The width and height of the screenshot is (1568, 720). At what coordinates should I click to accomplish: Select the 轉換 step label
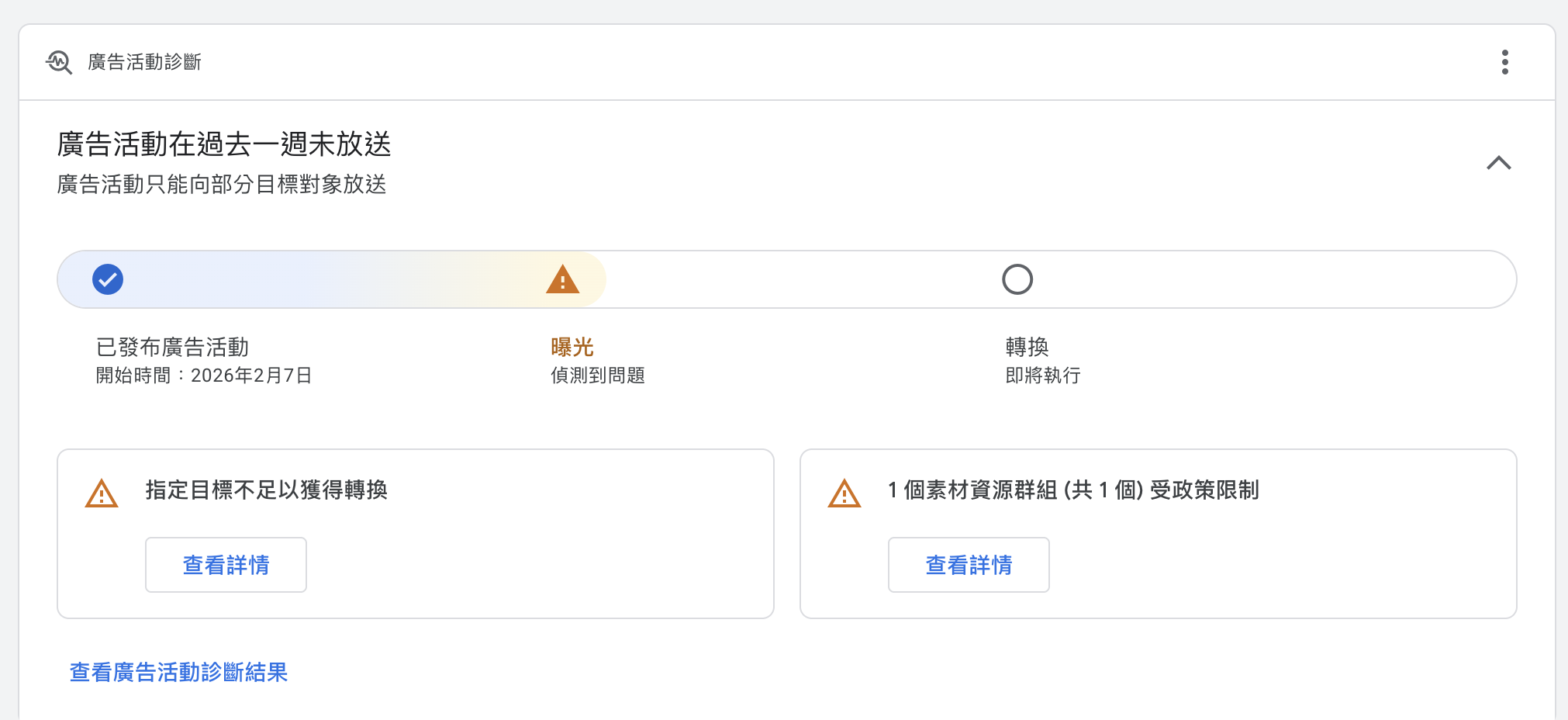pos(1027,347)
